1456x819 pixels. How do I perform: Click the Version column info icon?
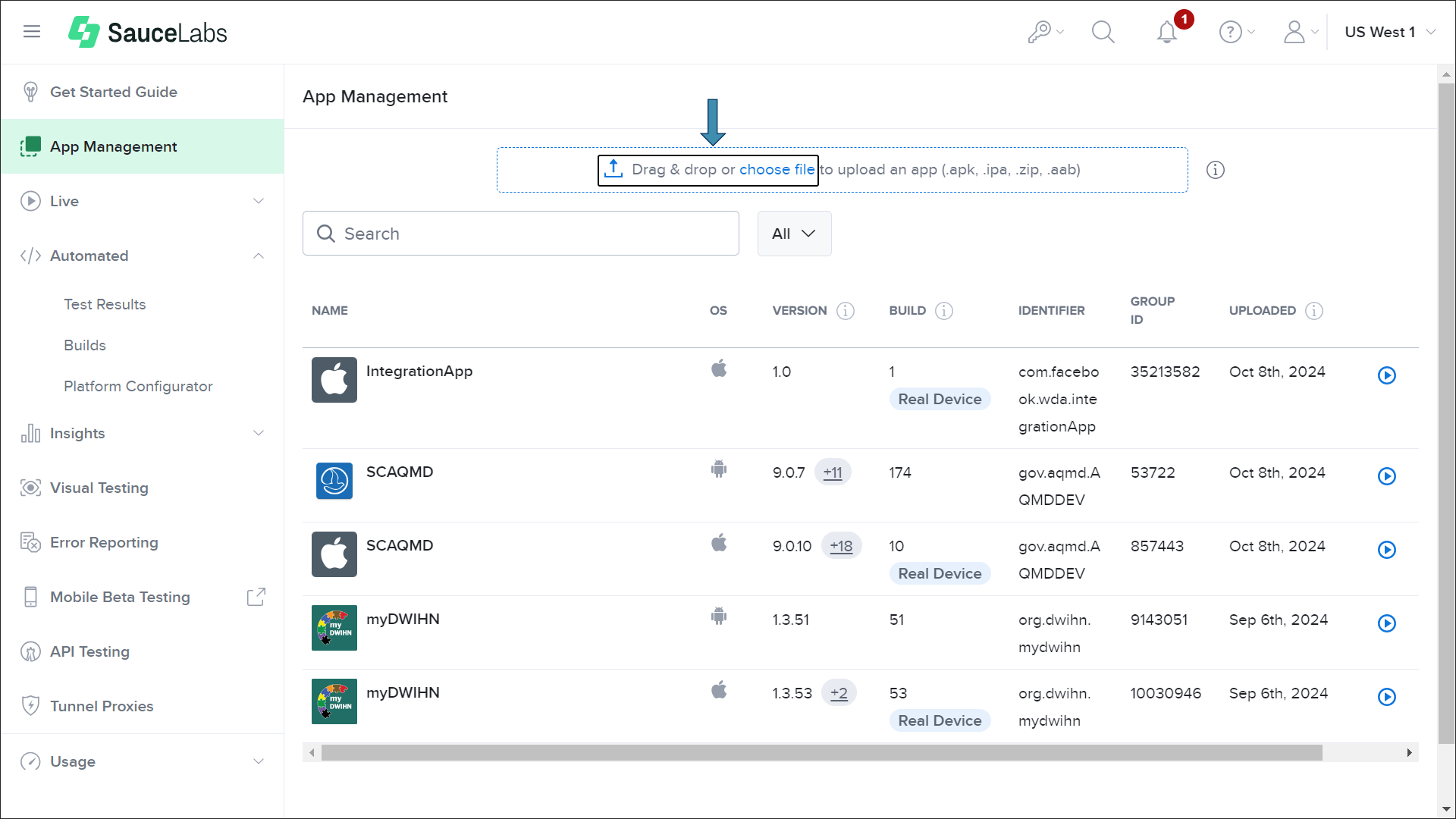[846, 311]
